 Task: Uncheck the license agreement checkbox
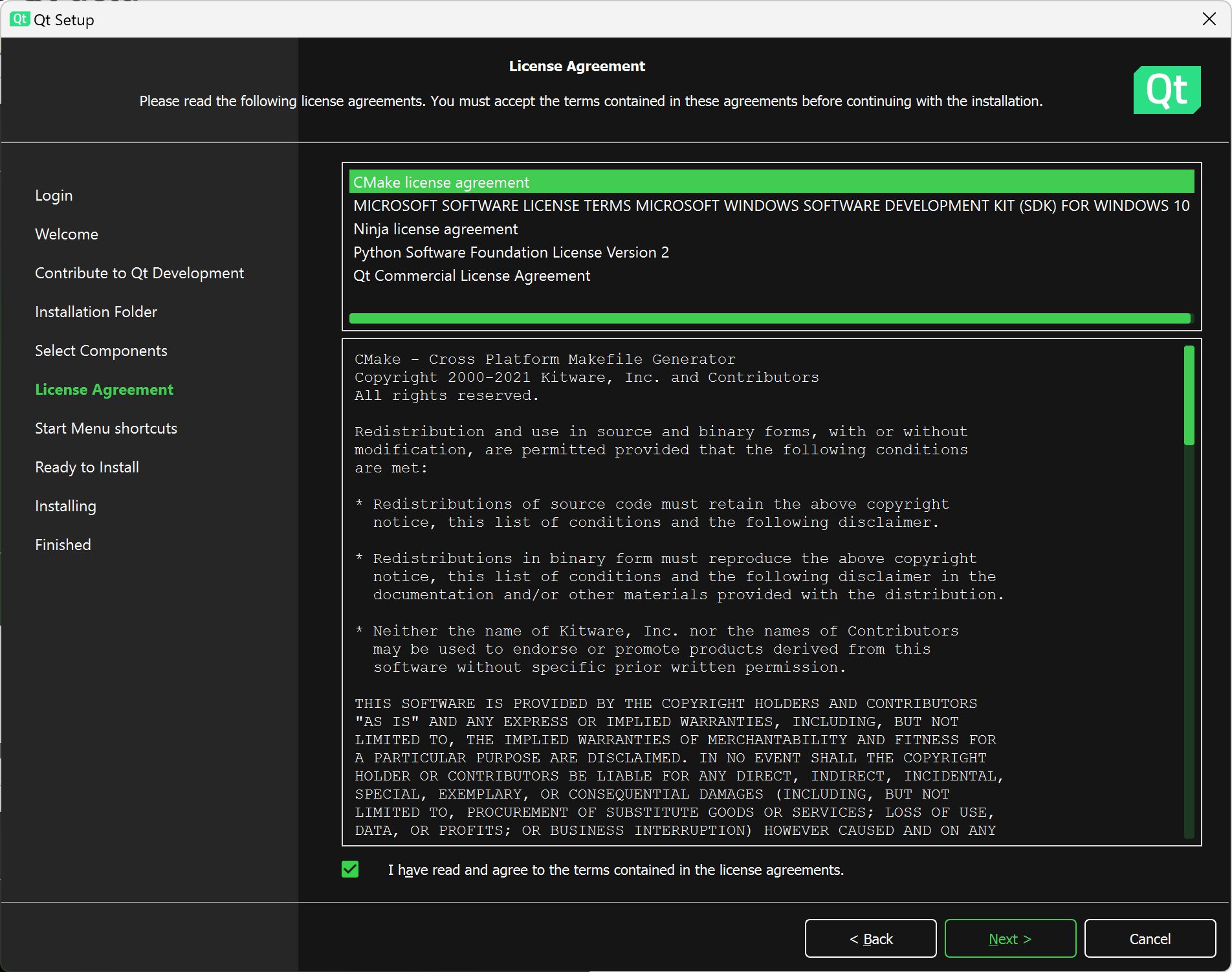click(x=350, y=869)
